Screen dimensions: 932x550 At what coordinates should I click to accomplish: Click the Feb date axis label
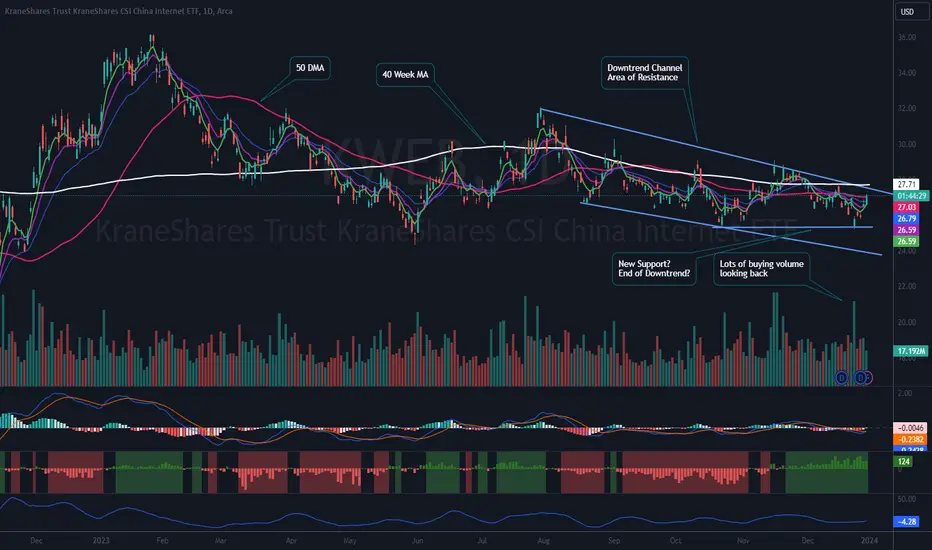coord(162,540)
